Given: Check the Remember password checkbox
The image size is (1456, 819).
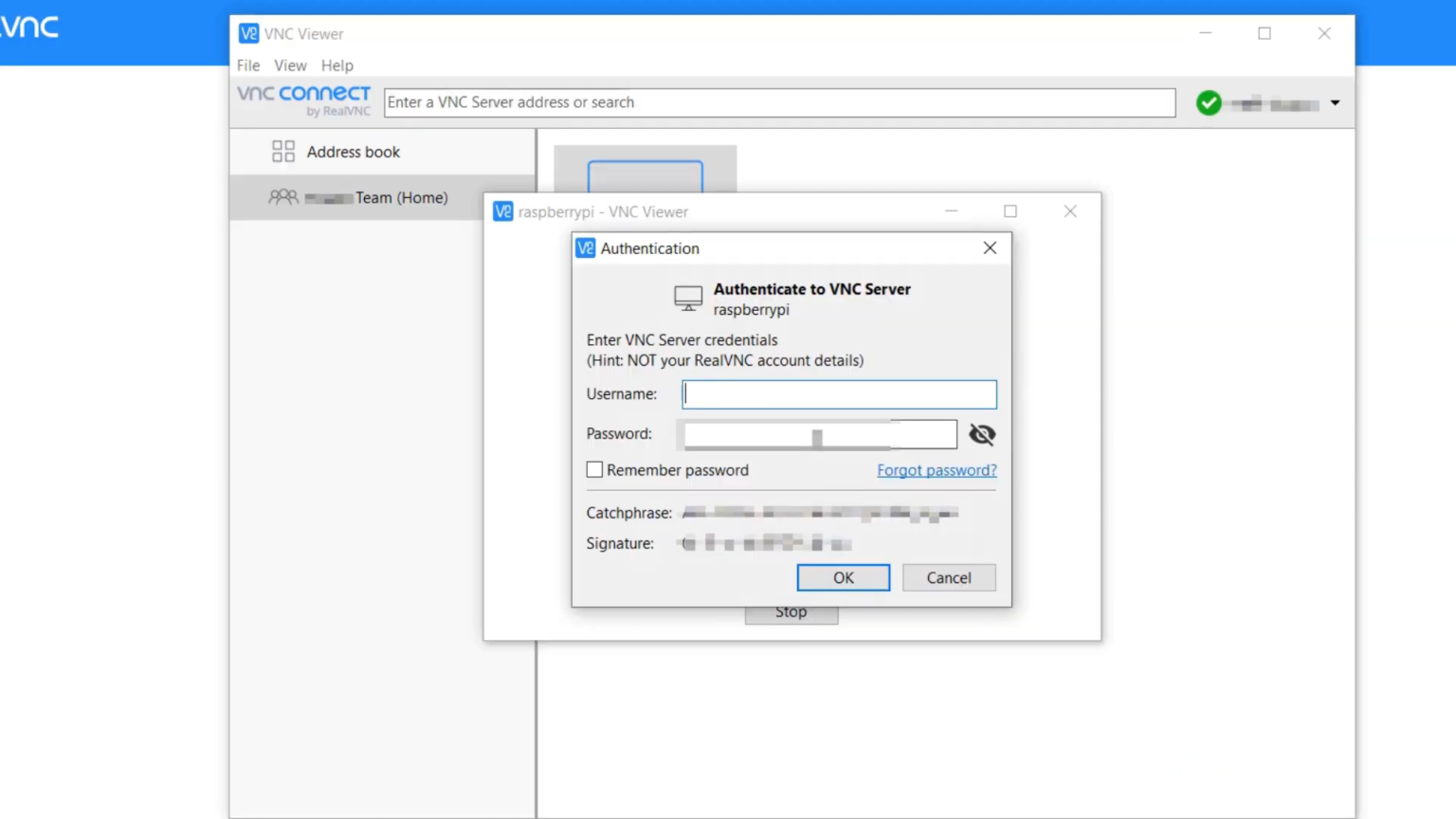Looking at the screenshot, I should 594,469.
